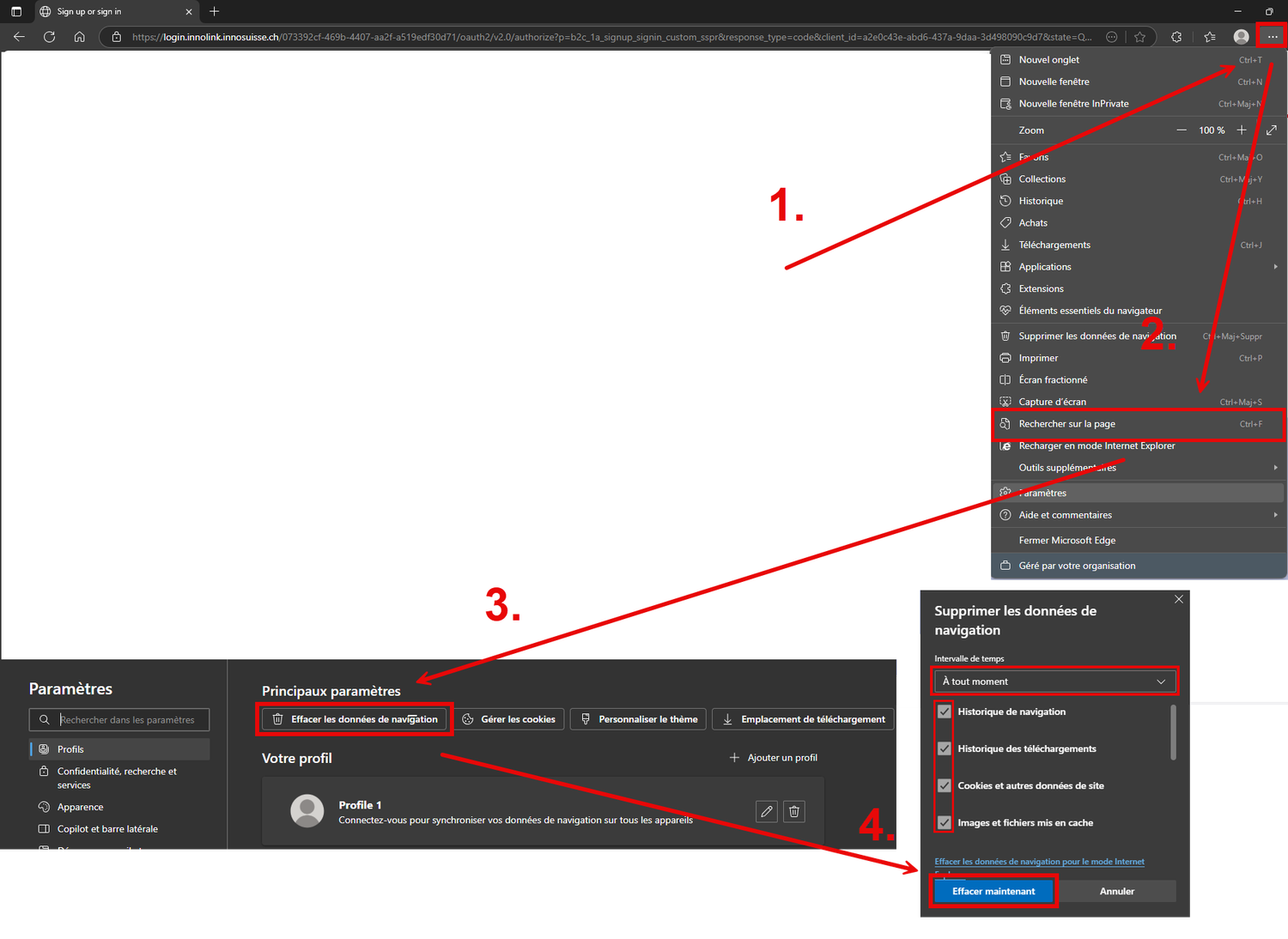The height and width of the screenshot is (939, 1288).
Task: Delete Profile 1 using trash icon
Action: [794, 811]
